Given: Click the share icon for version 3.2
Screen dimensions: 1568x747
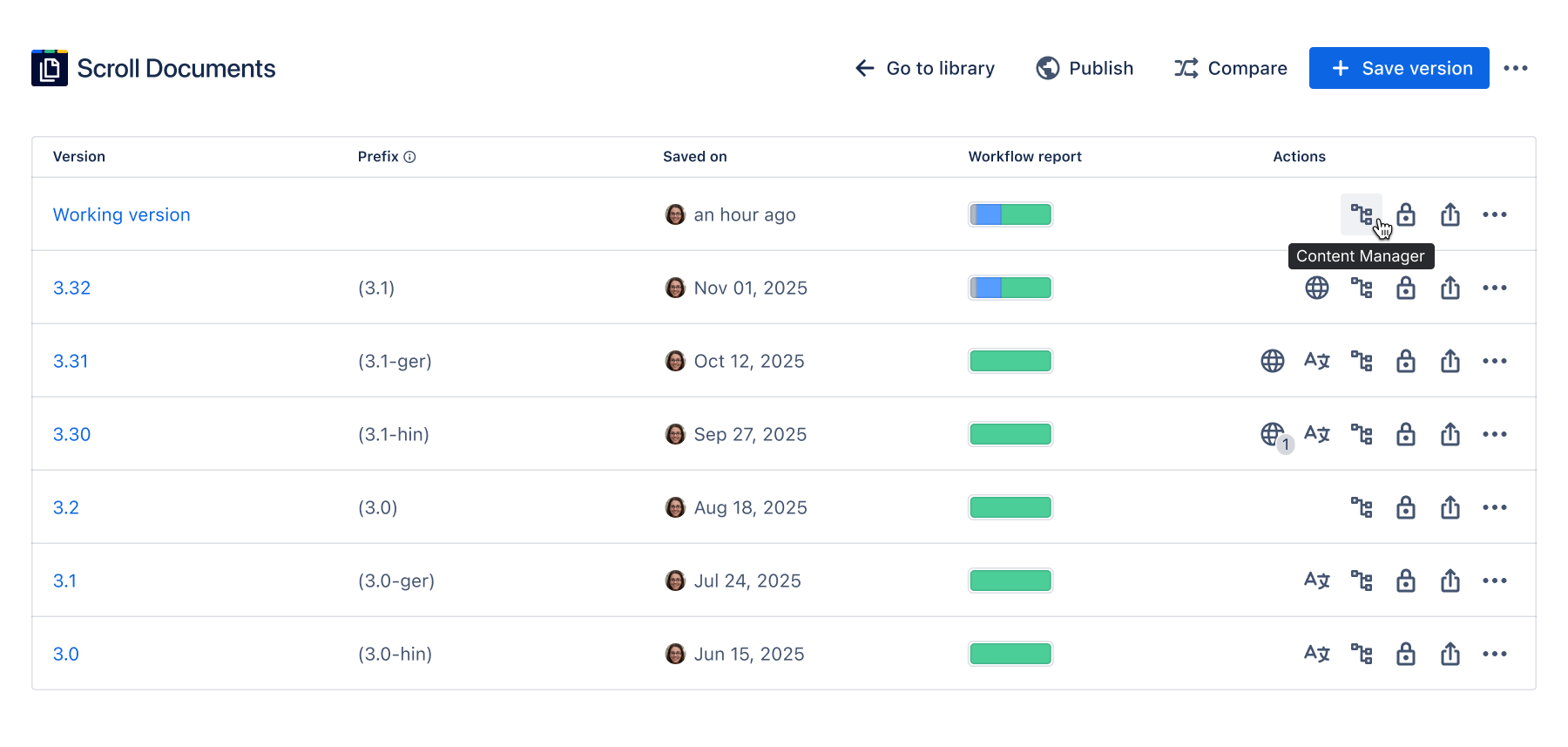Looking at the screenshot, I should (1450, 507).
